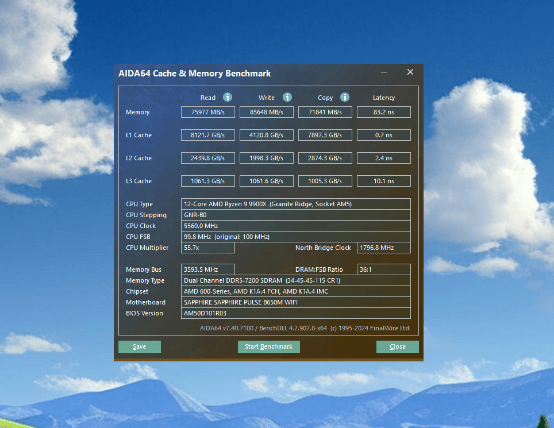Viewport: 554px width, 428px height.
Task: Minimize the AIDA64 benchmark window
Action: (x=384, y=72)
